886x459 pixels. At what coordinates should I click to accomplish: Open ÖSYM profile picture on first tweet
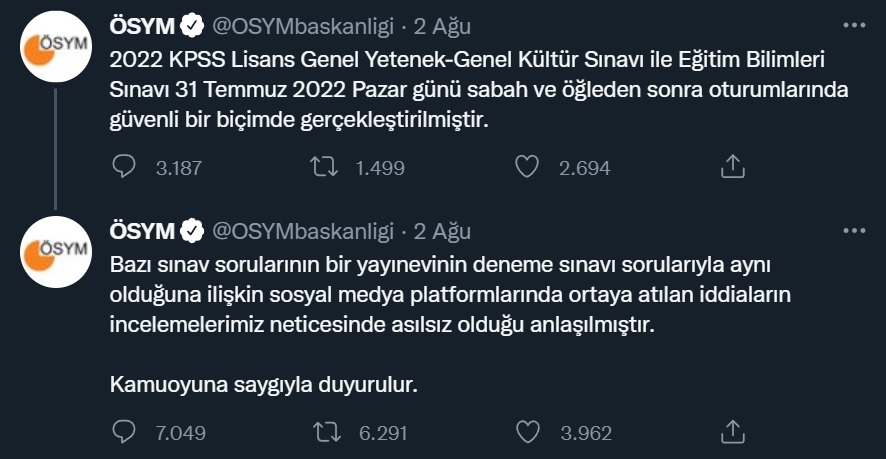point(55,47)
